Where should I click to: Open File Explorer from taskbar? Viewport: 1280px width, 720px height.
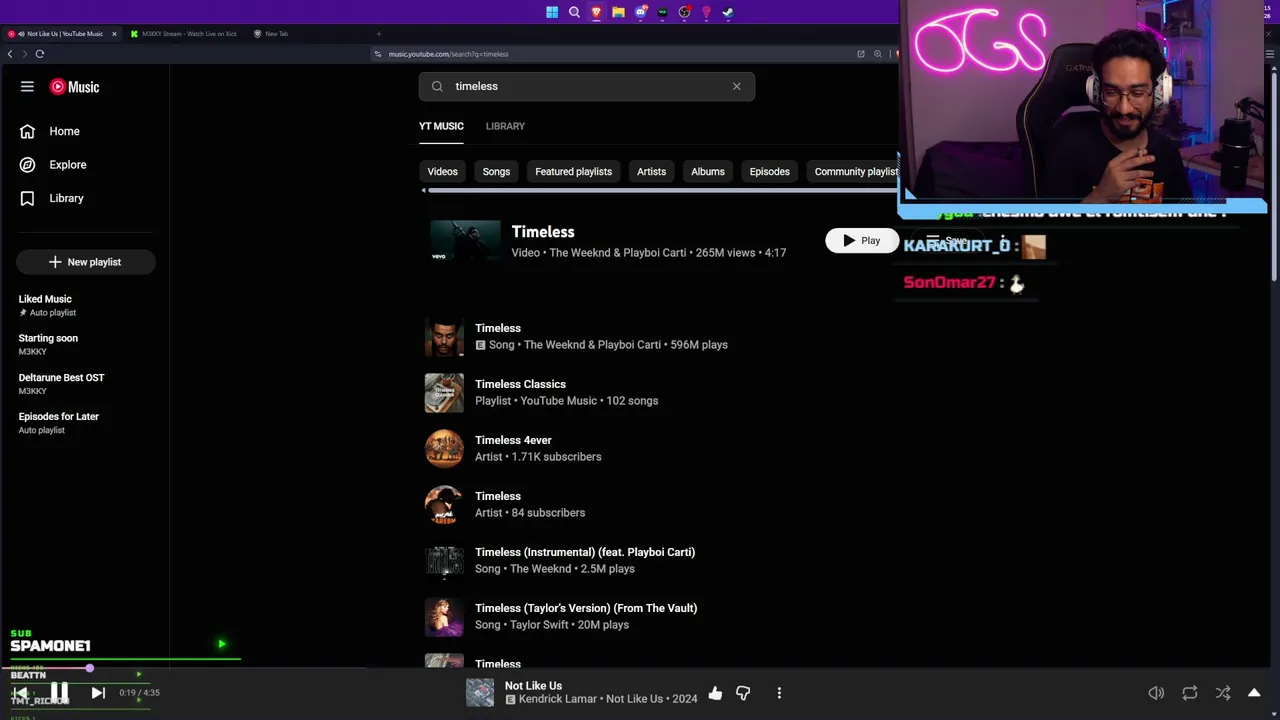click(x=618, y=12)
